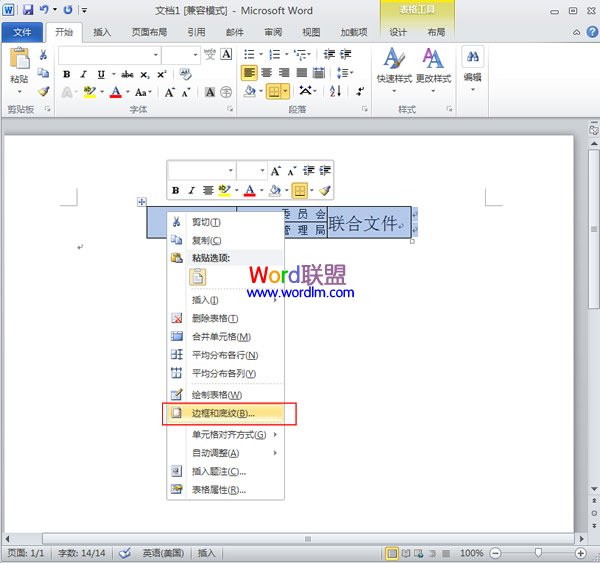Screen dimensions: 600x563
Task: Toggle Subscript in the ribbon
Action: [145, 75]
